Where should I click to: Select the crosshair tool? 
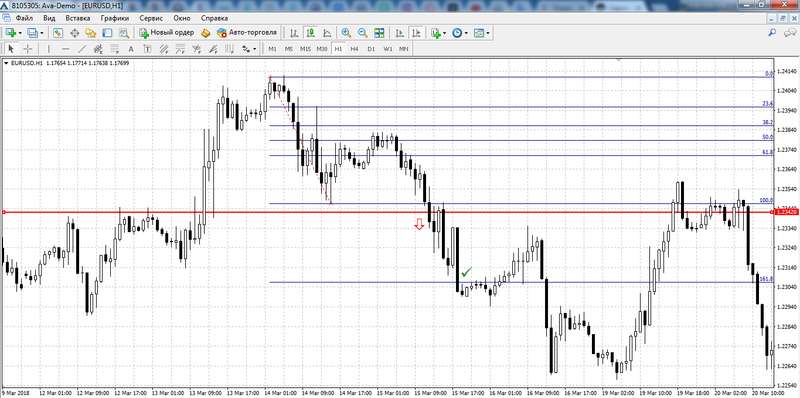[28, 49]
